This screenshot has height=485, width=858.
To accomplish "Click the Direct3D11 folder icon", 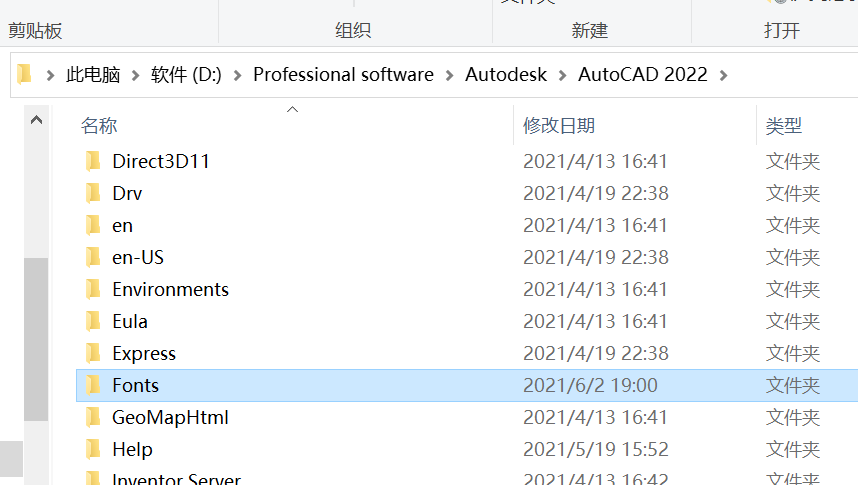I will (94, 161).
